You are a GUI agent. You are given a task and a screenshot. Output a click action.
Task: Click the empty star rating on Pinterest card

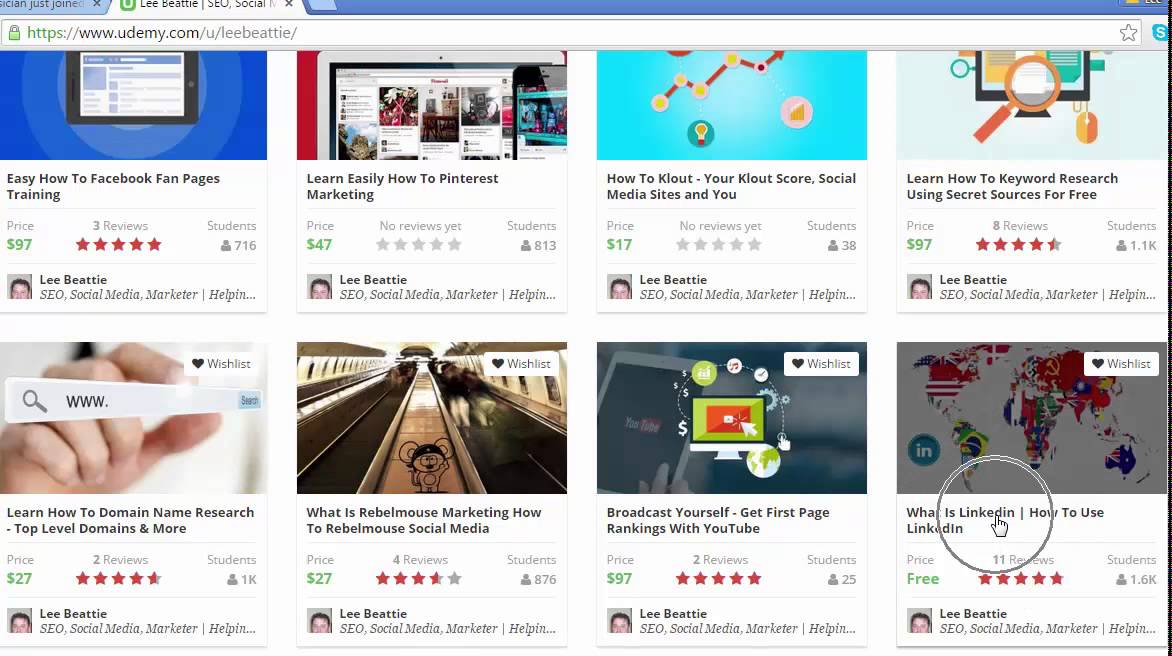419,244
